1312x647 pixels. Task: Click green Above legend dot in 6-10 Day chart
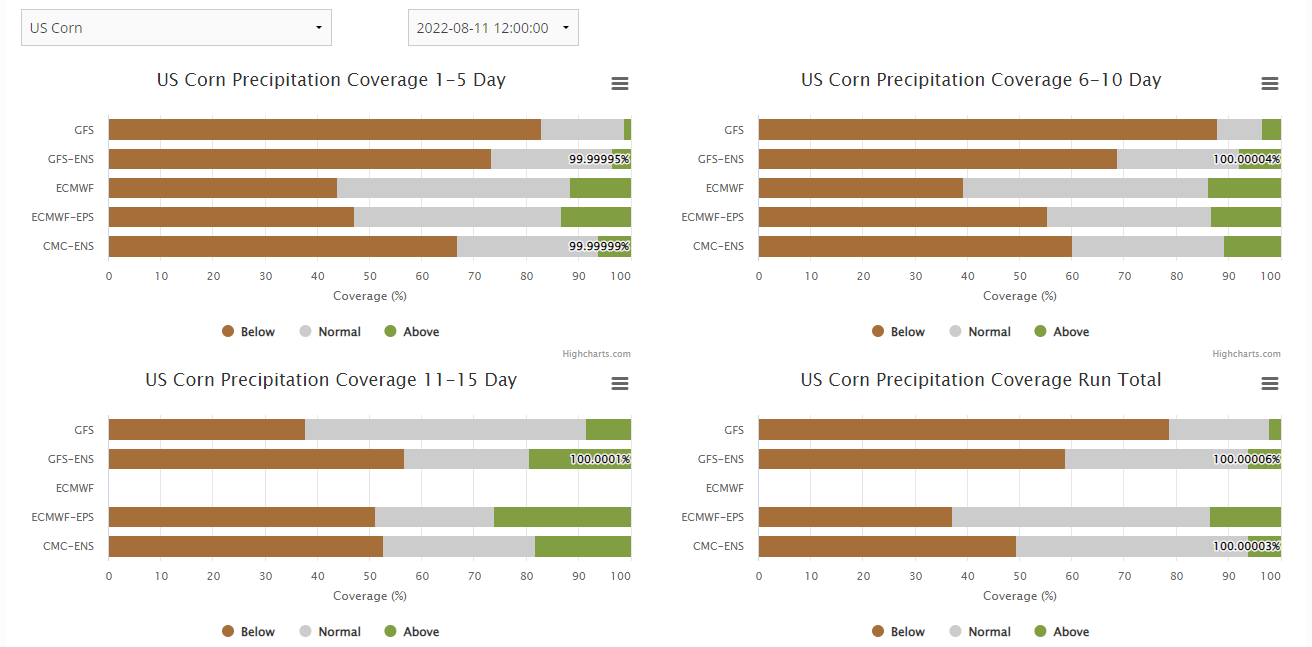pos(1041,332)
